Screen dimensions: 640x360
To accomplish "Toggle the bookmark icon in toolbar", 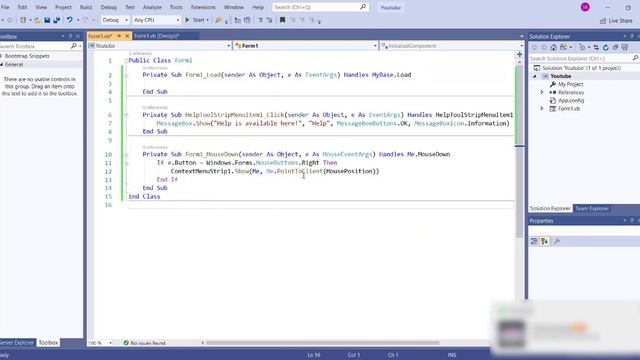I will point(282,20).
